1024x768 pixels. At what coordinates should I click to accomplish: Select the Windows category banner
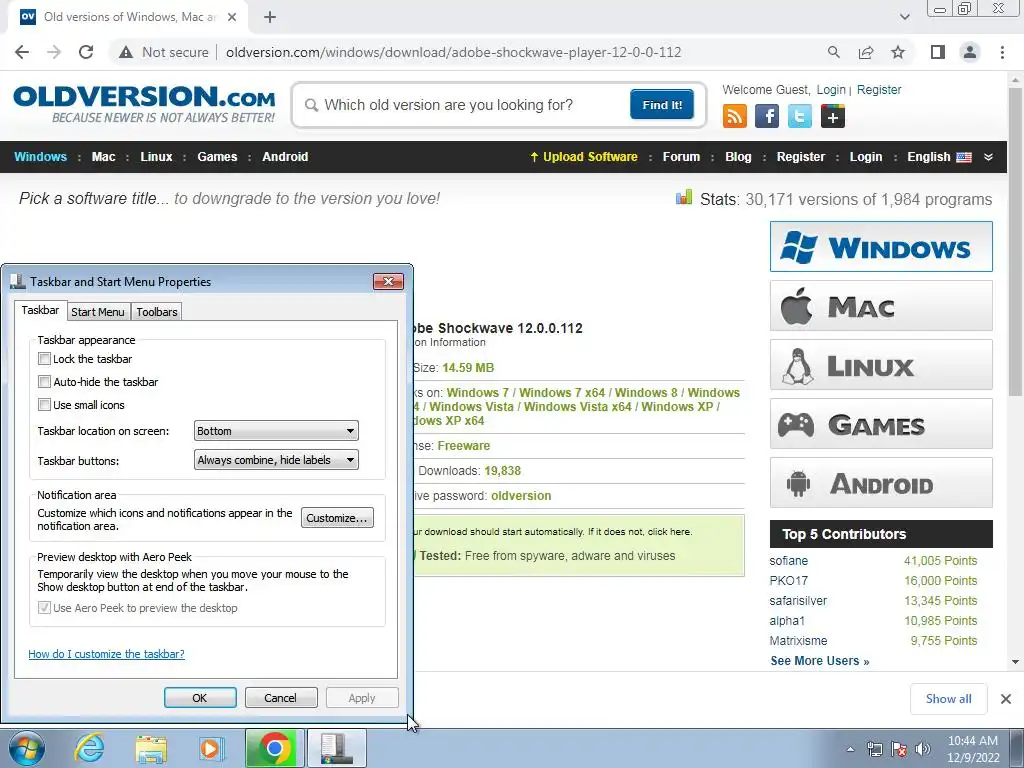pyautogui.click(x=881, y=246)
